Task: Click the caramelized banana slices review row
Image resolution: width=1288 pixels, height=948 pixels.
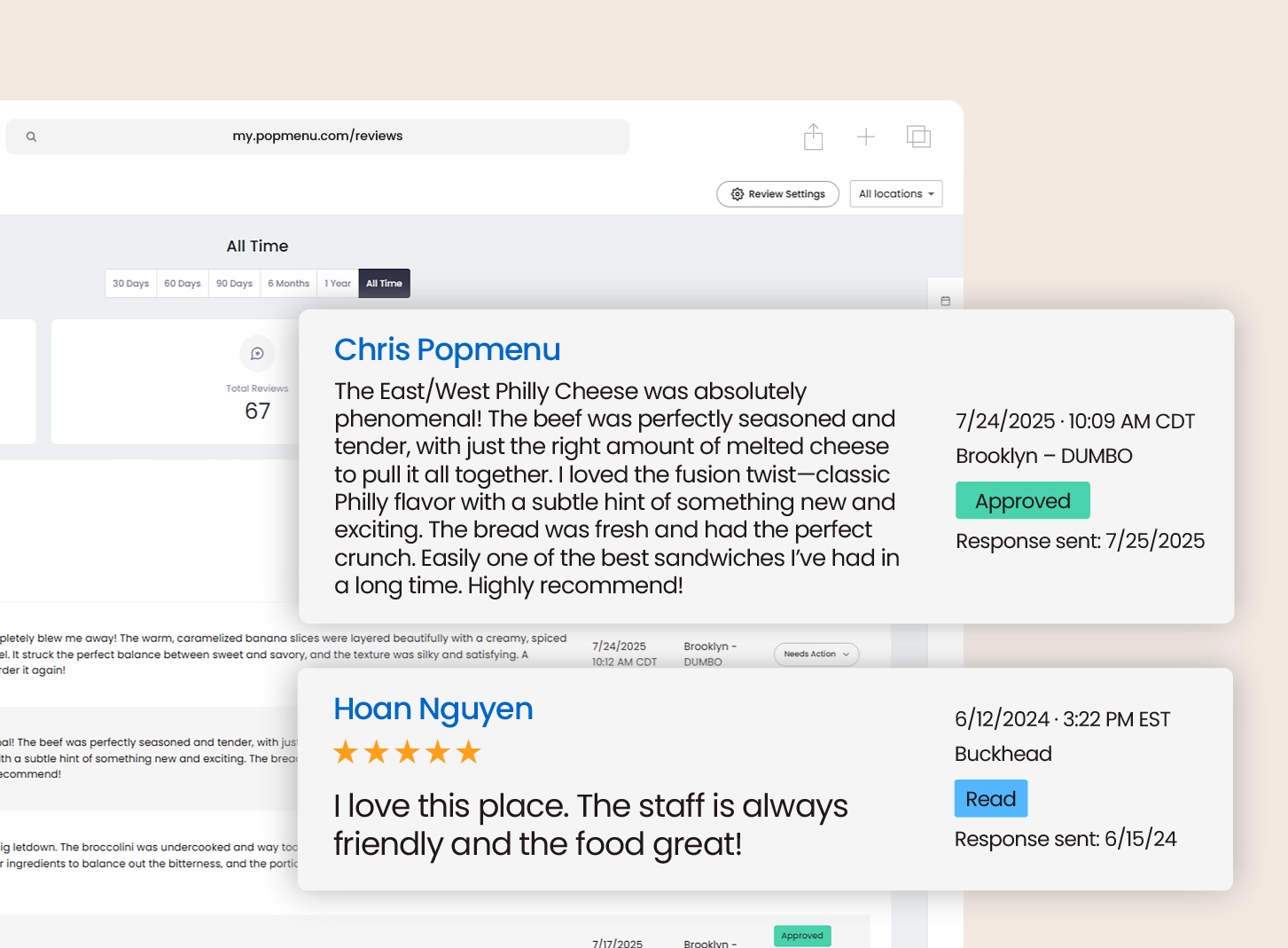Action: [x=283, y=654]
